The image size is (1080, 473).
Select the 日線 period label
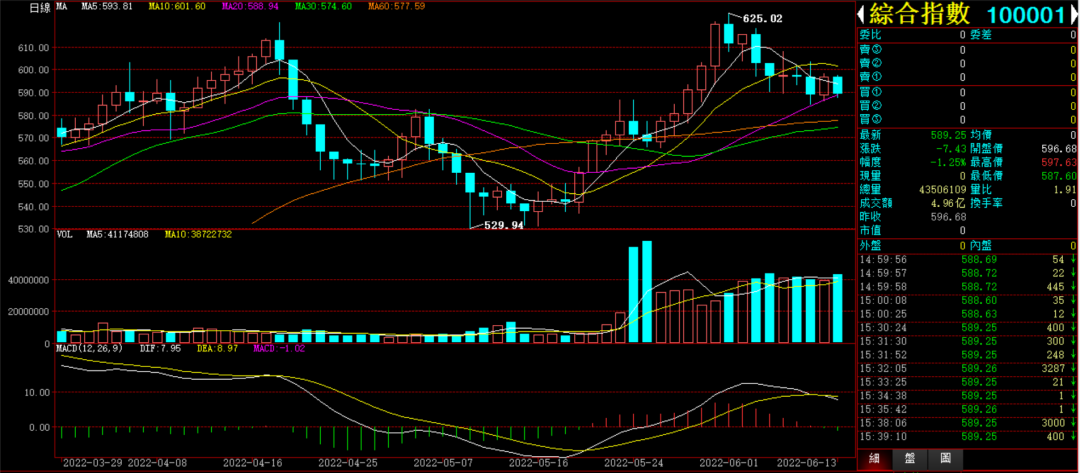[x=40, y=6]
